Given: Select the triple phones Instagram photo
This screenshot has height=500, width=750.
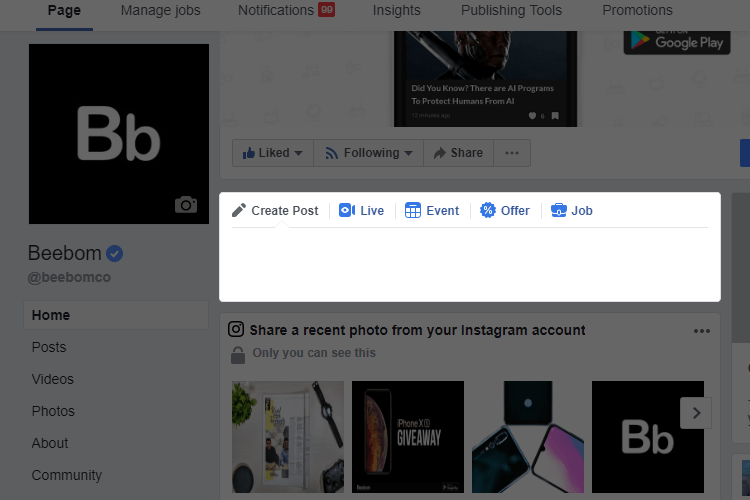Looking at the screenshot, I should click(x=528, y=437).
